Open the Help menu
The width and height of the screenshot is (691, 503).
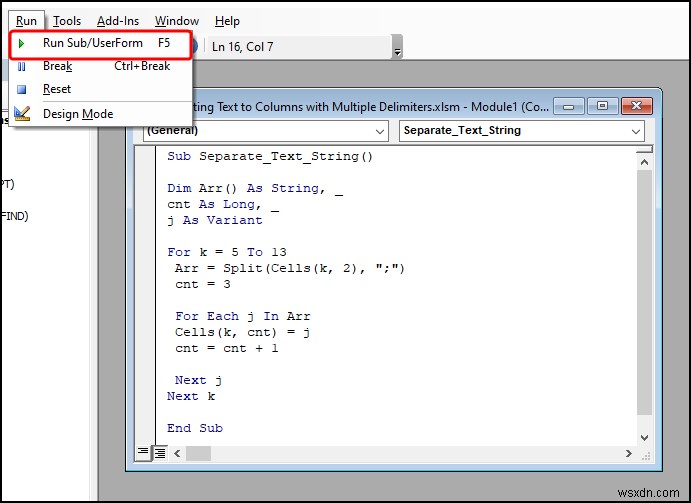click(x=227, y=21)
